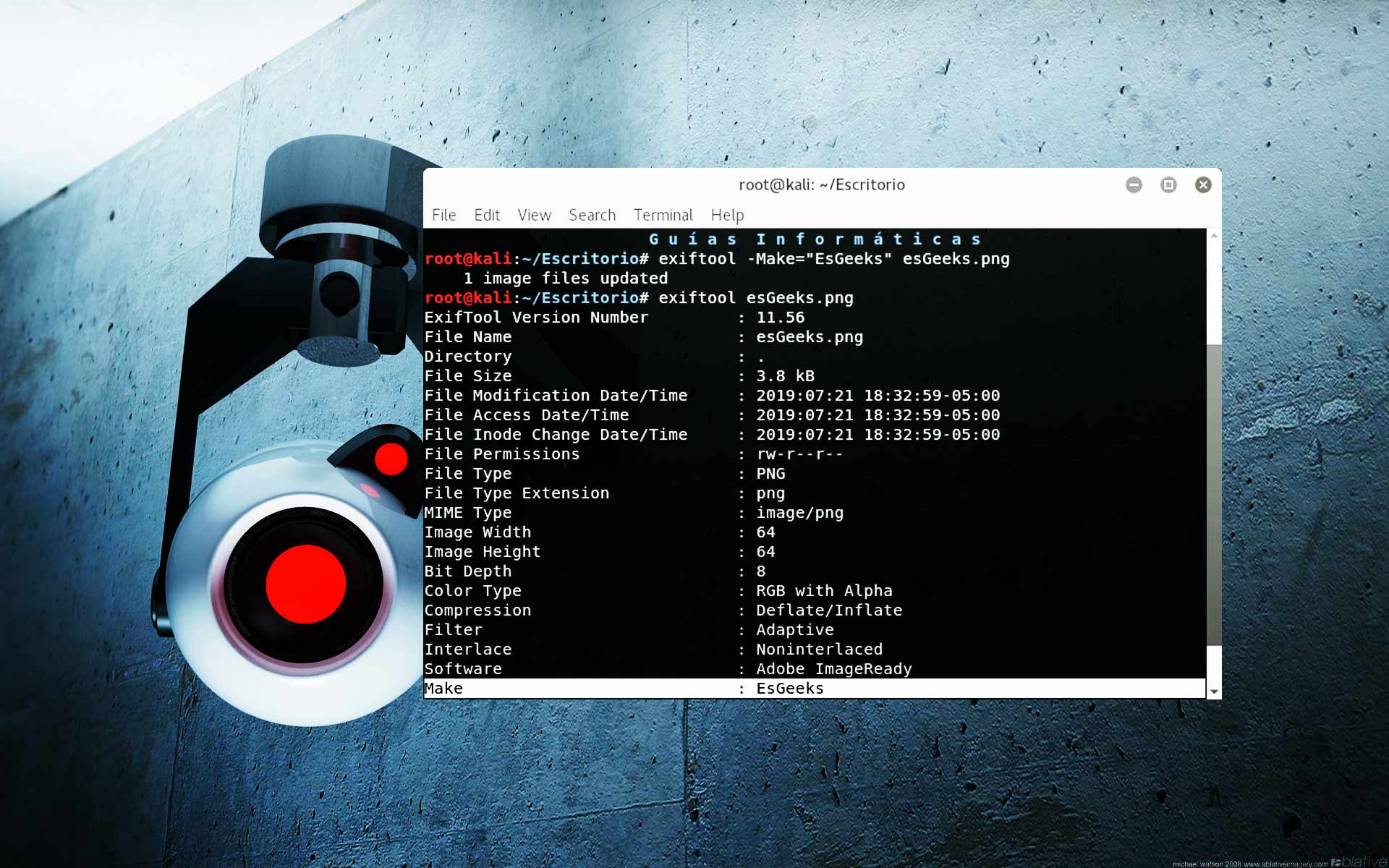This screenshot has width=1389, height=868.
Task: Open the Help menu
Action: (x=727, y=215)
